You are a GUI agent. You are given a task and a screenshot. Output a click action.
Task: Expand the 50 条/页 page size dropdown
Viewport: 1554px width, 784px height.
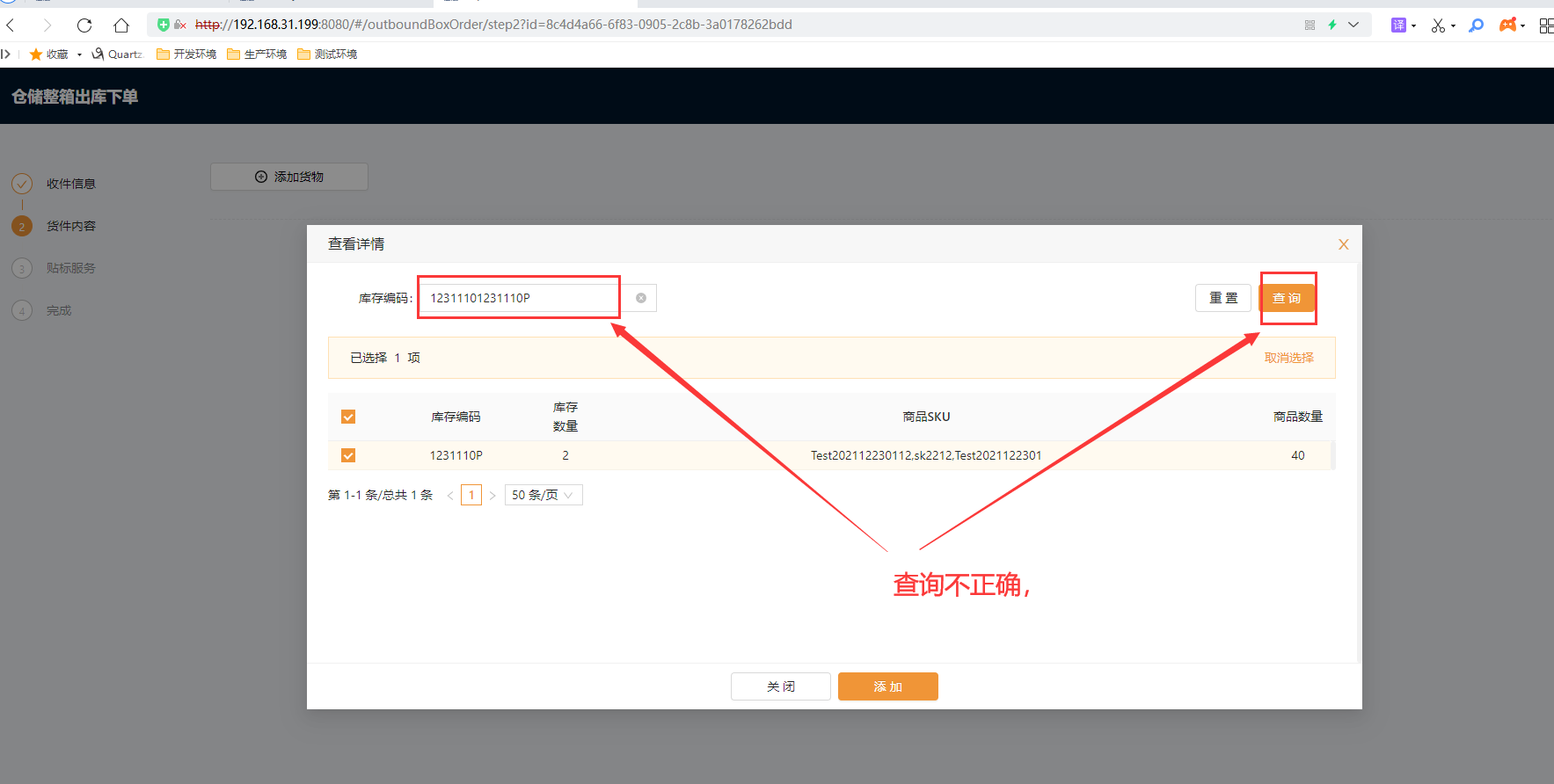(x=543, y=495)
